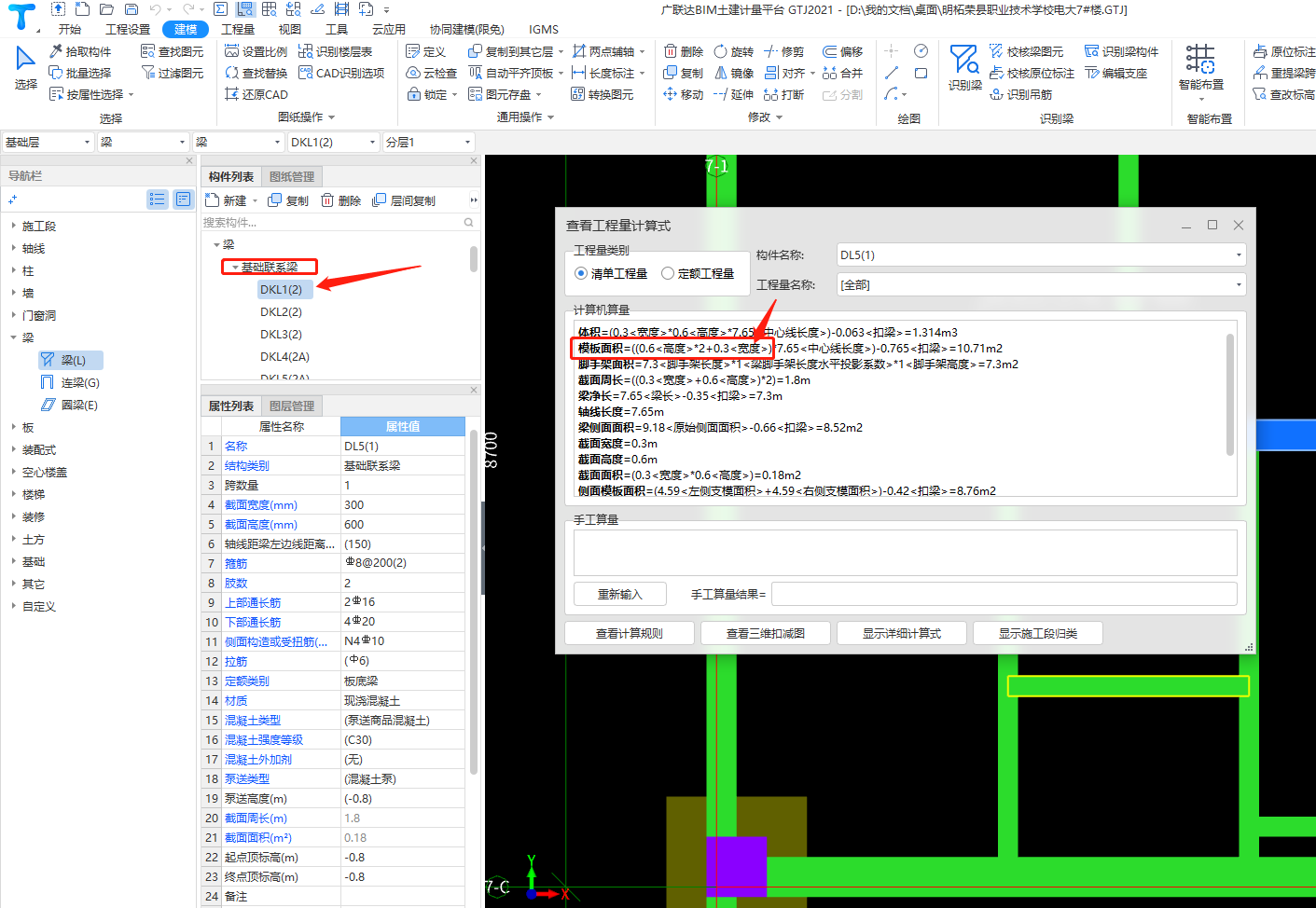Click the 过滤图元 filter element tool
1316x908 pixels.
tap(172, 73)
